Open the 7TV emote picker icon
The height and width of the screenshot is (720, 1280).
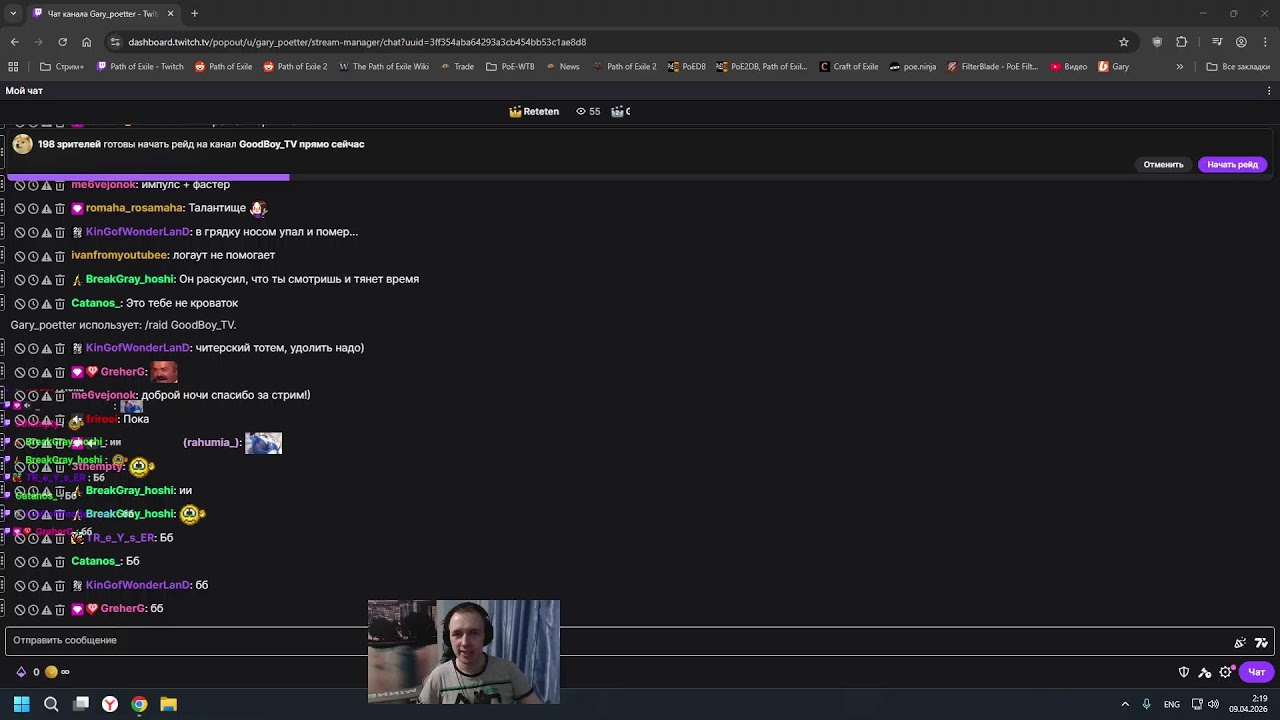coord(1261,643)
